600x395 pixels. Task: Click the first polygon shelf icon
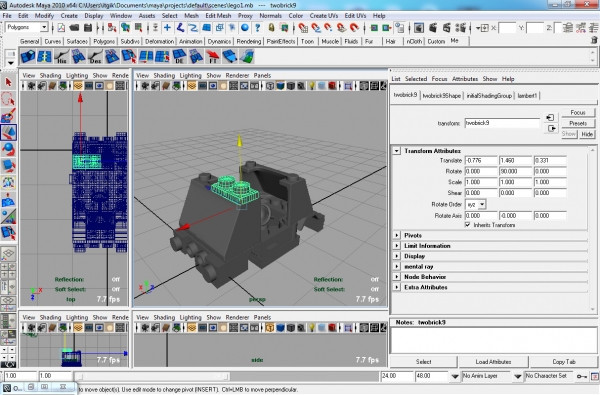[x=28, y=57]
